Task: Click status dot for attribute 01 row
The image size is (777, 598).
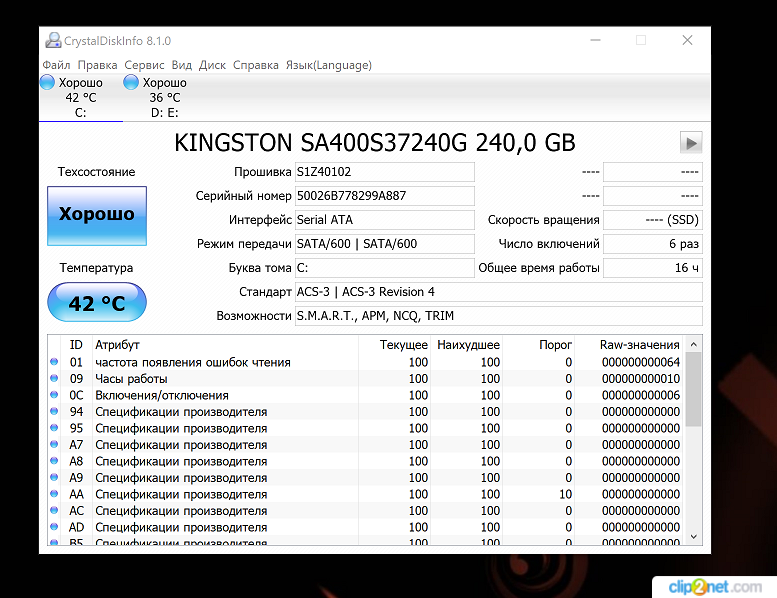Action: point(54,362)
